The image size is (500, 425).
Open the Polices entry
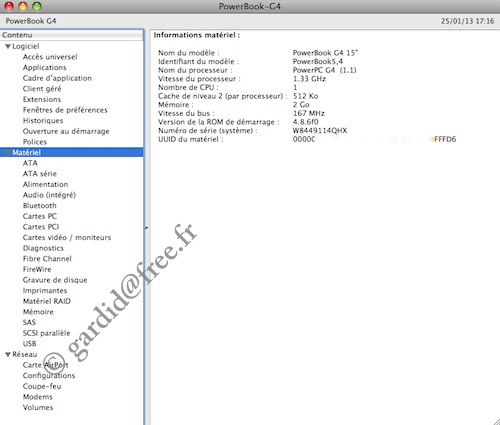35,142
